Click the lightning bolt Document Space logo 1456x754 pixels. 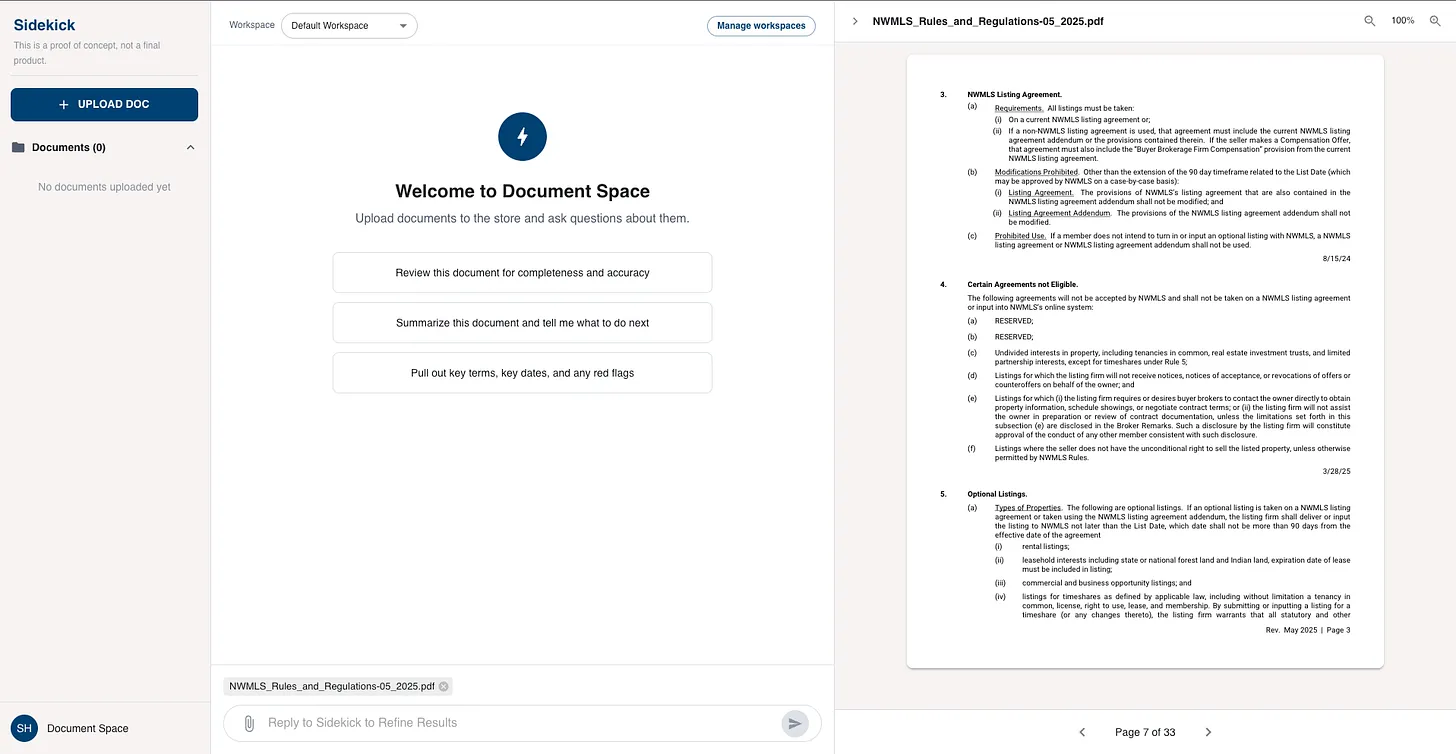tap(522, 136)
